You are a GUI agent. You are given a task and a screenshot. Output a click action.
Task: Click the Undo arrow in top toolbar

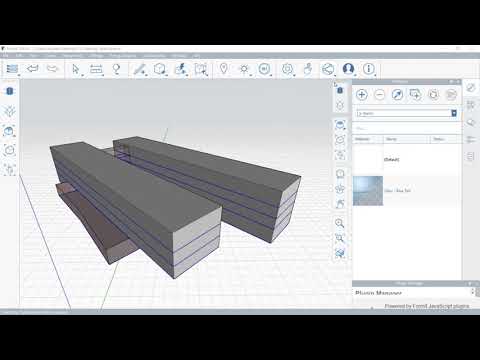[x=32, y=69]
